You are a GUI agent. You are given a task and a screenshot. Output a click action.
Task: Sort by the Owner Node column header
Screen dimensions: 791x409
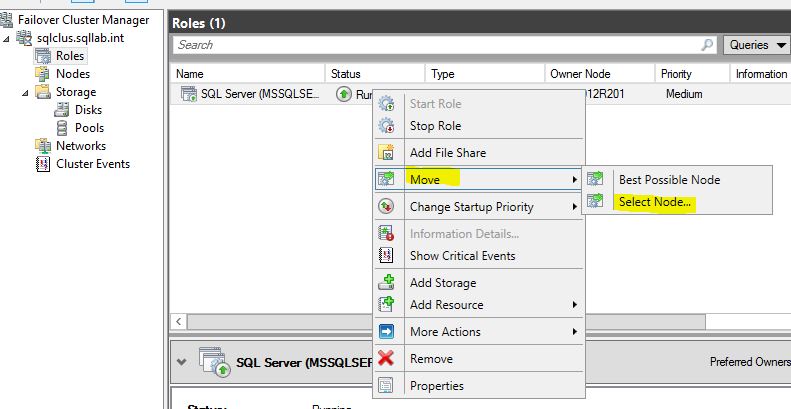(x=600, y=74)
